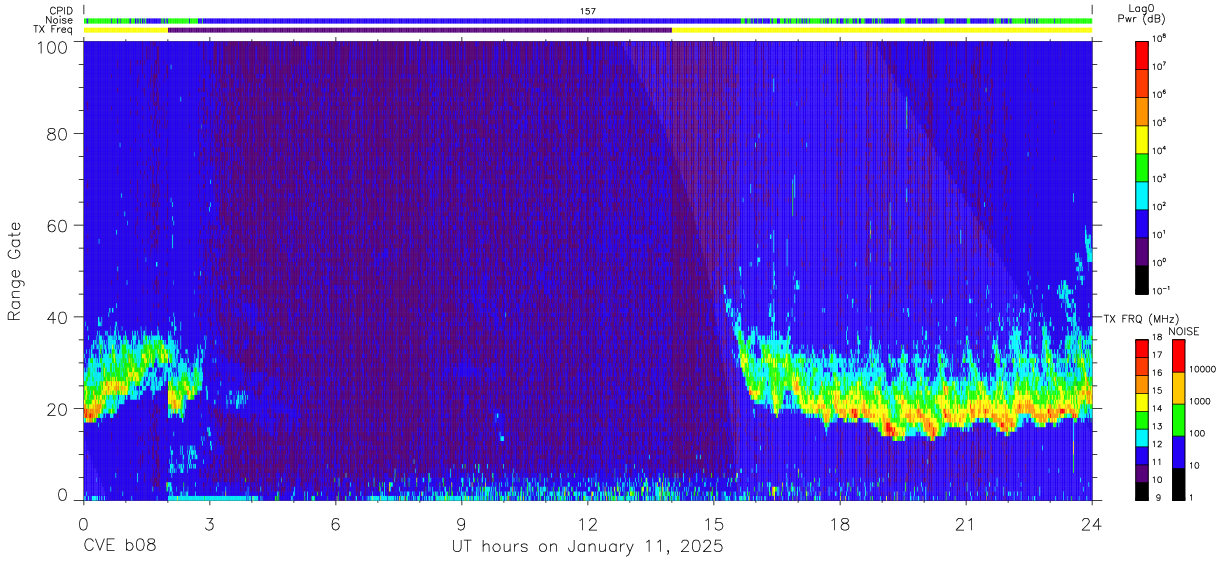Click the "UT hours on January 11, 2025" axis title
Screen dimensions: 1228x567
[x=587, y=547]
